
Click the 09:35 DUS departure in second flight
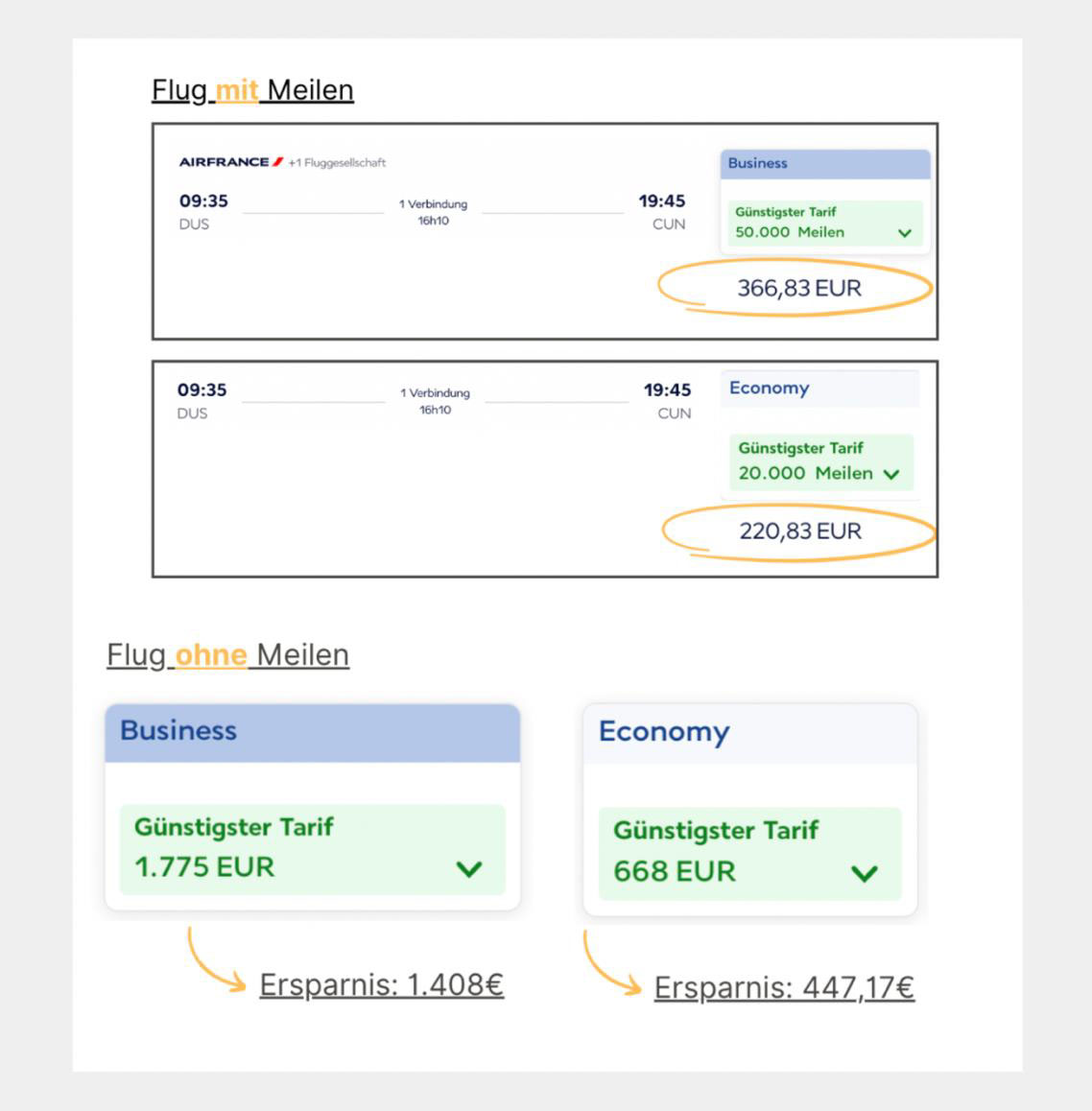click(x=202, y=400)
